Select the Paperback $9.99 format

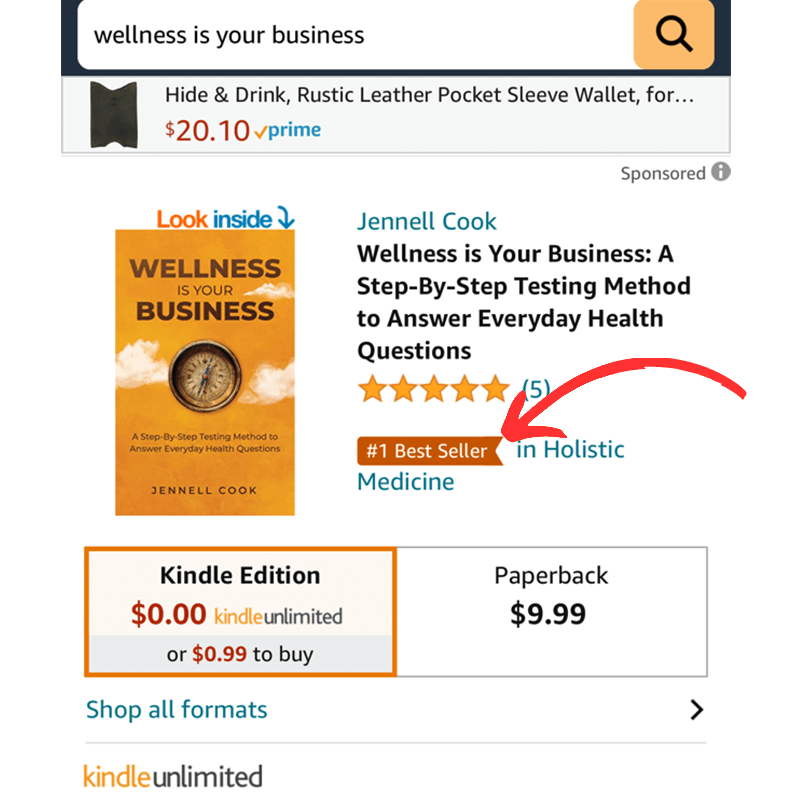tap(552, 612)
